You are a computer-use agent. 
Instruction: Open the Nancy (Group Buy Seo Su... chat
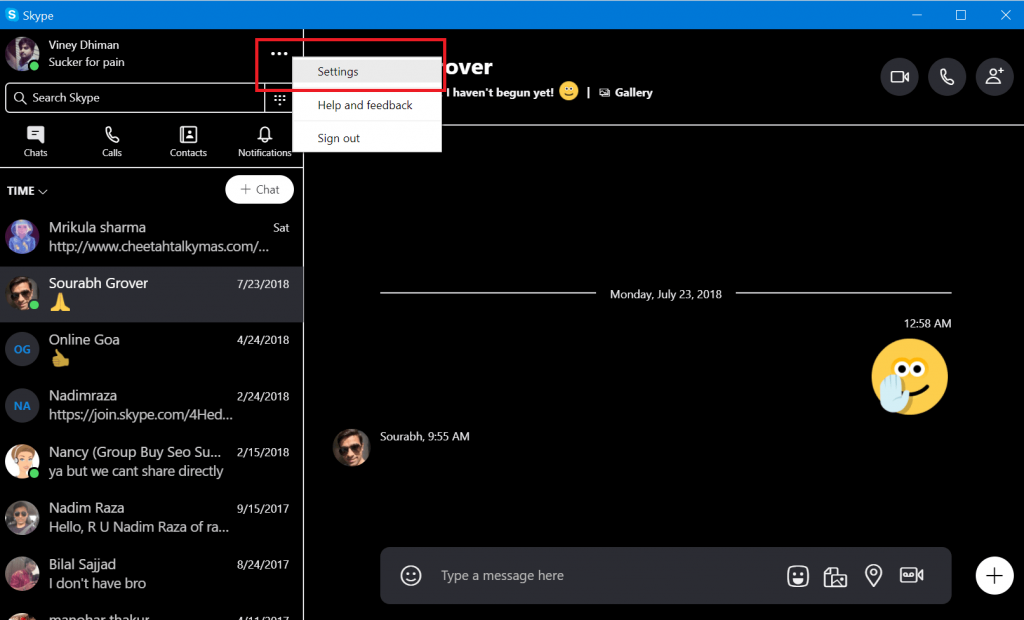152,462
